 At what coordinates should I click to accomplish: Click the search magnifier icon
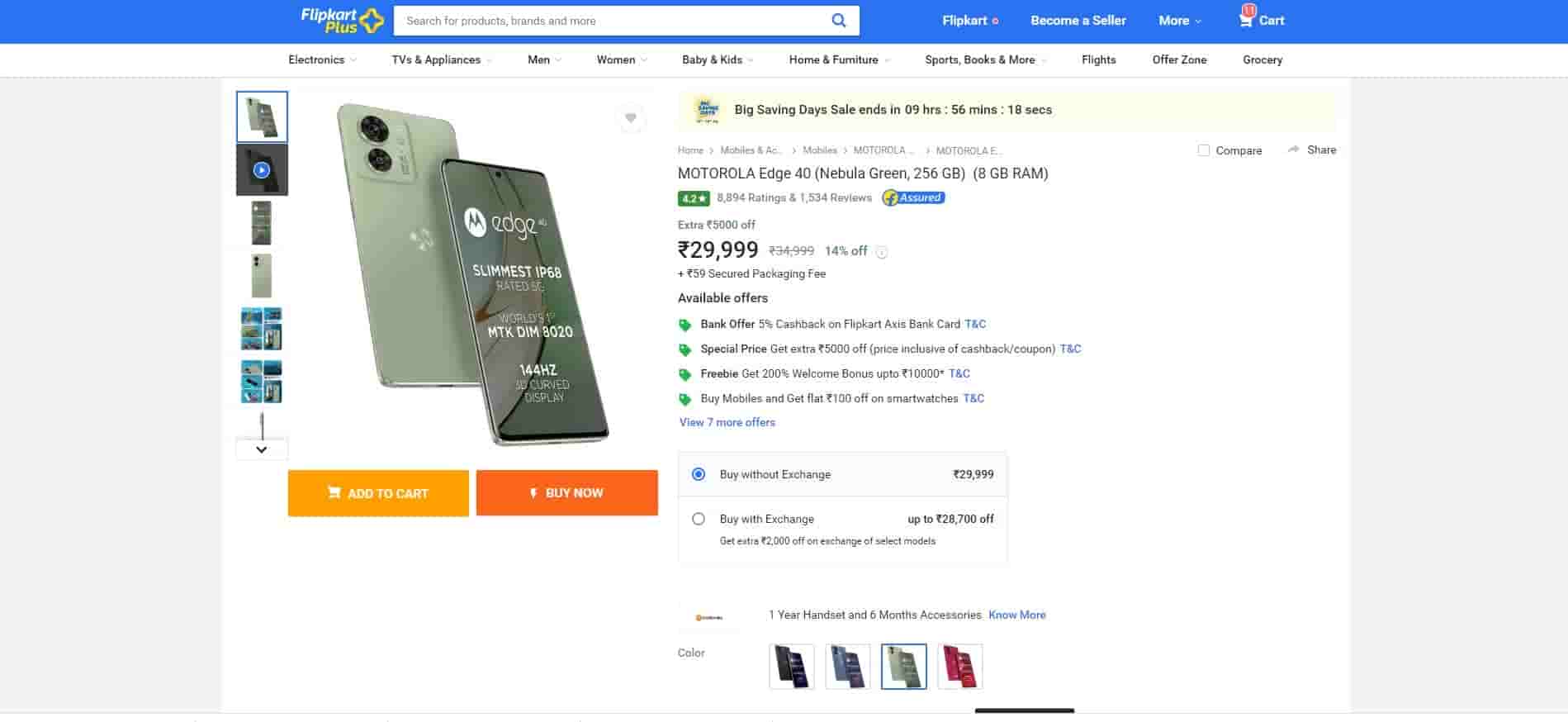pos(838,21)
